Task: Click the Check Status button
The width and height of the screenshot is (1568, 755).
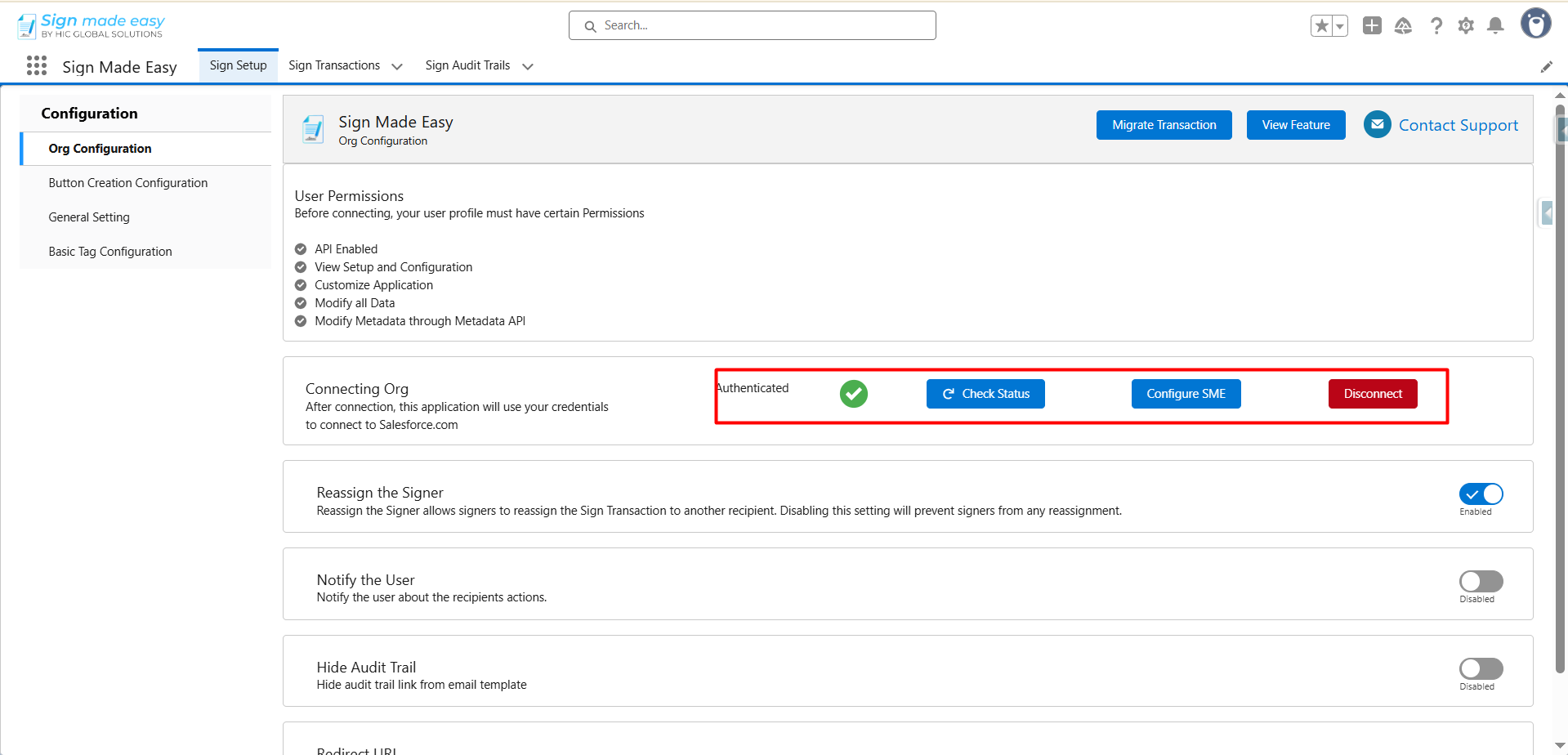Action: click(x=985, y=394)
